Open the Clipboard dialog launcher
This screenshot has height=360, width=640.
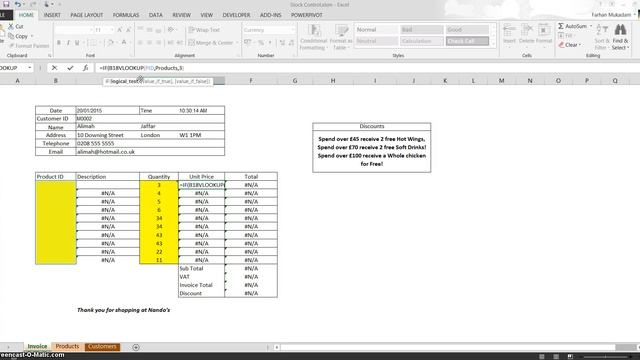click(49, 56)
